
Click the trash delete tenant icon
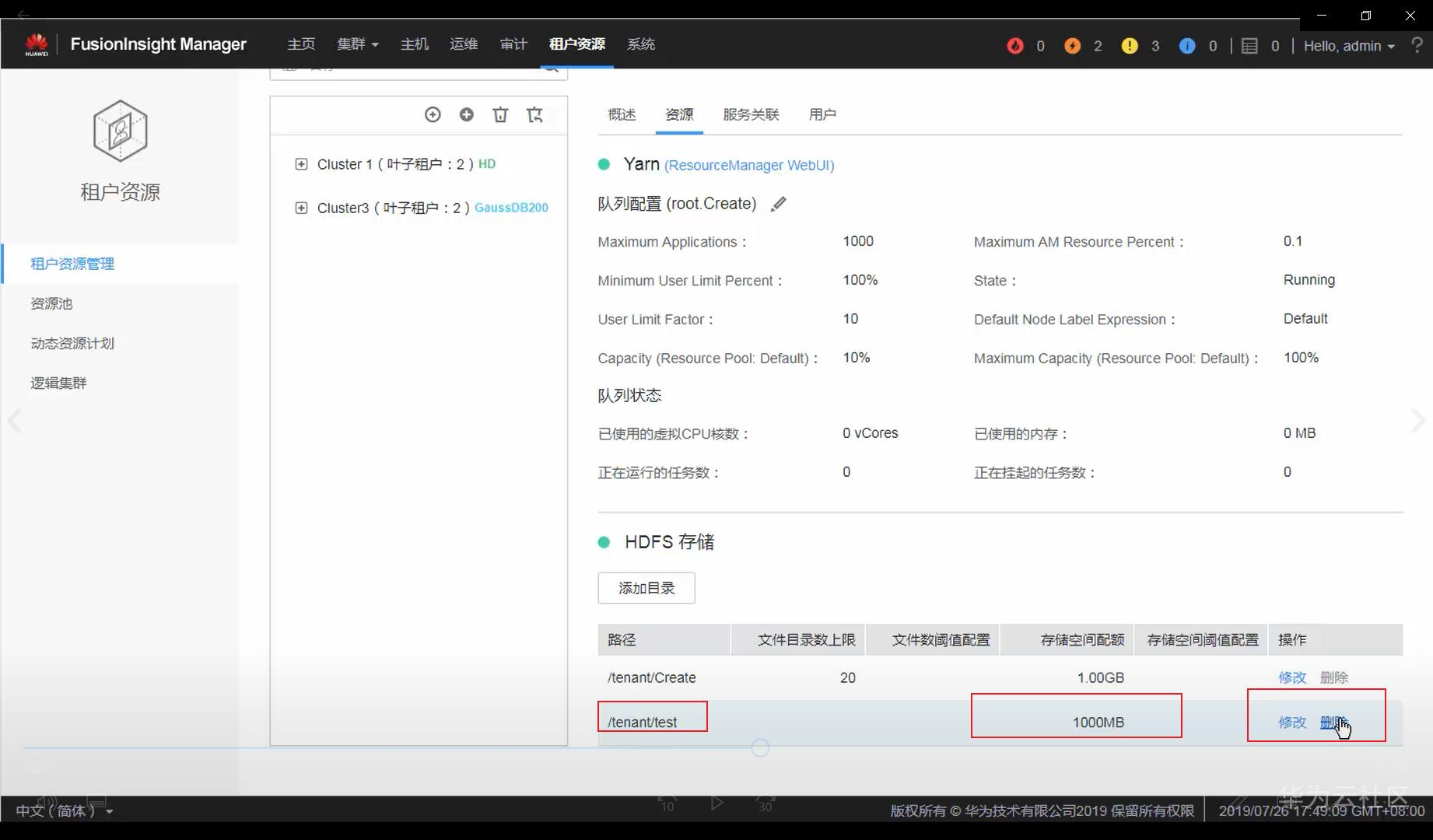click(500, 115)
